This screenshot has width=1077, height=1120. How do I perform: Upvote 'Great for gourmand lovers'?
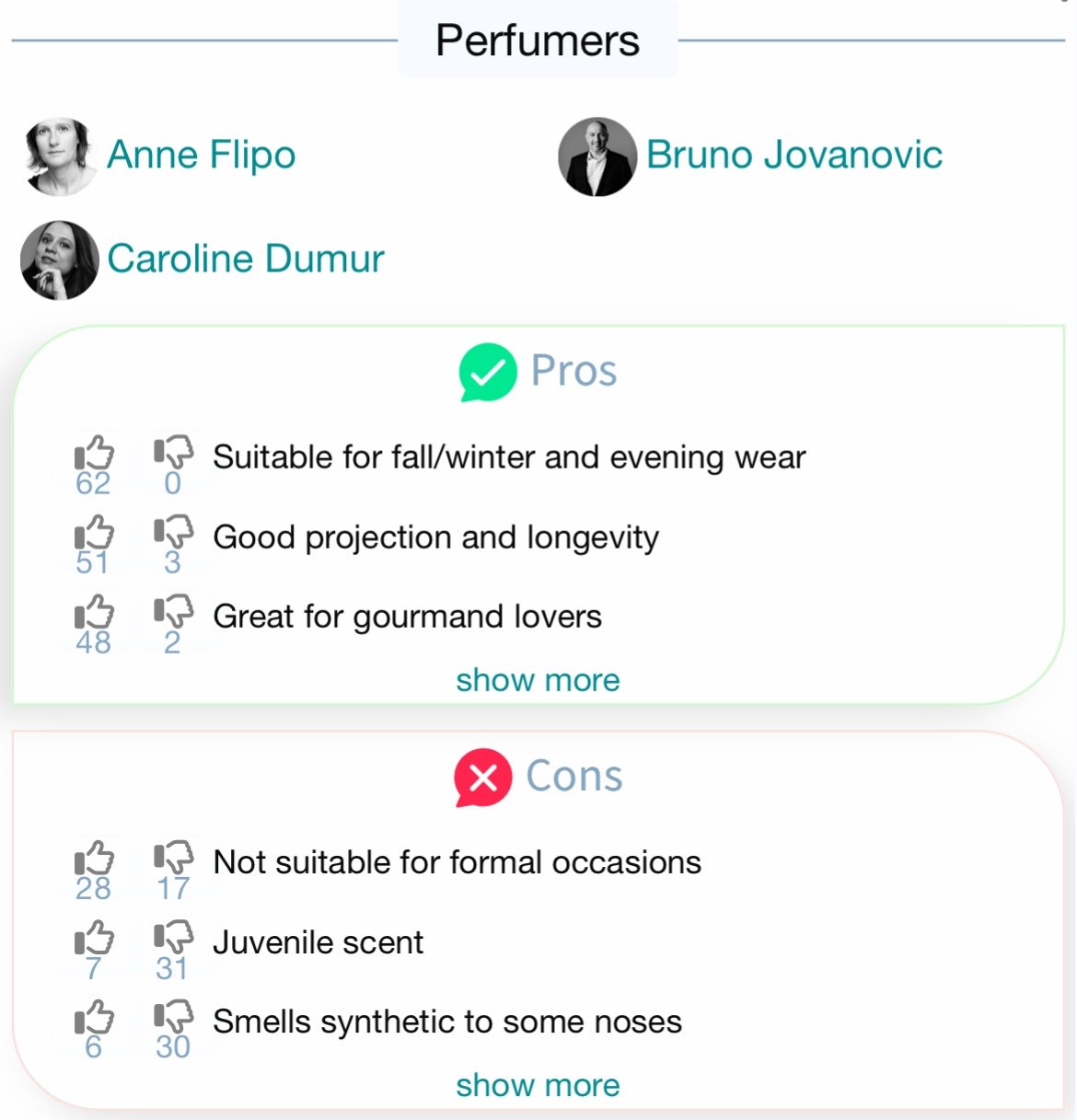pos(94,613)
